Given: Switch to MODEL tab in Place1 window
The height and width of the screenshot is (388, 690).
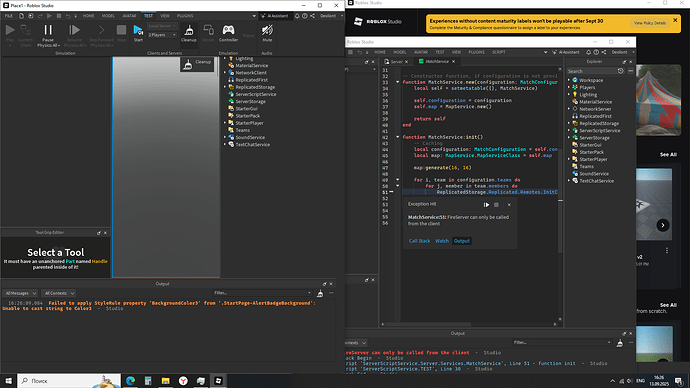Looking at the screenshot, I should point(108,16).
